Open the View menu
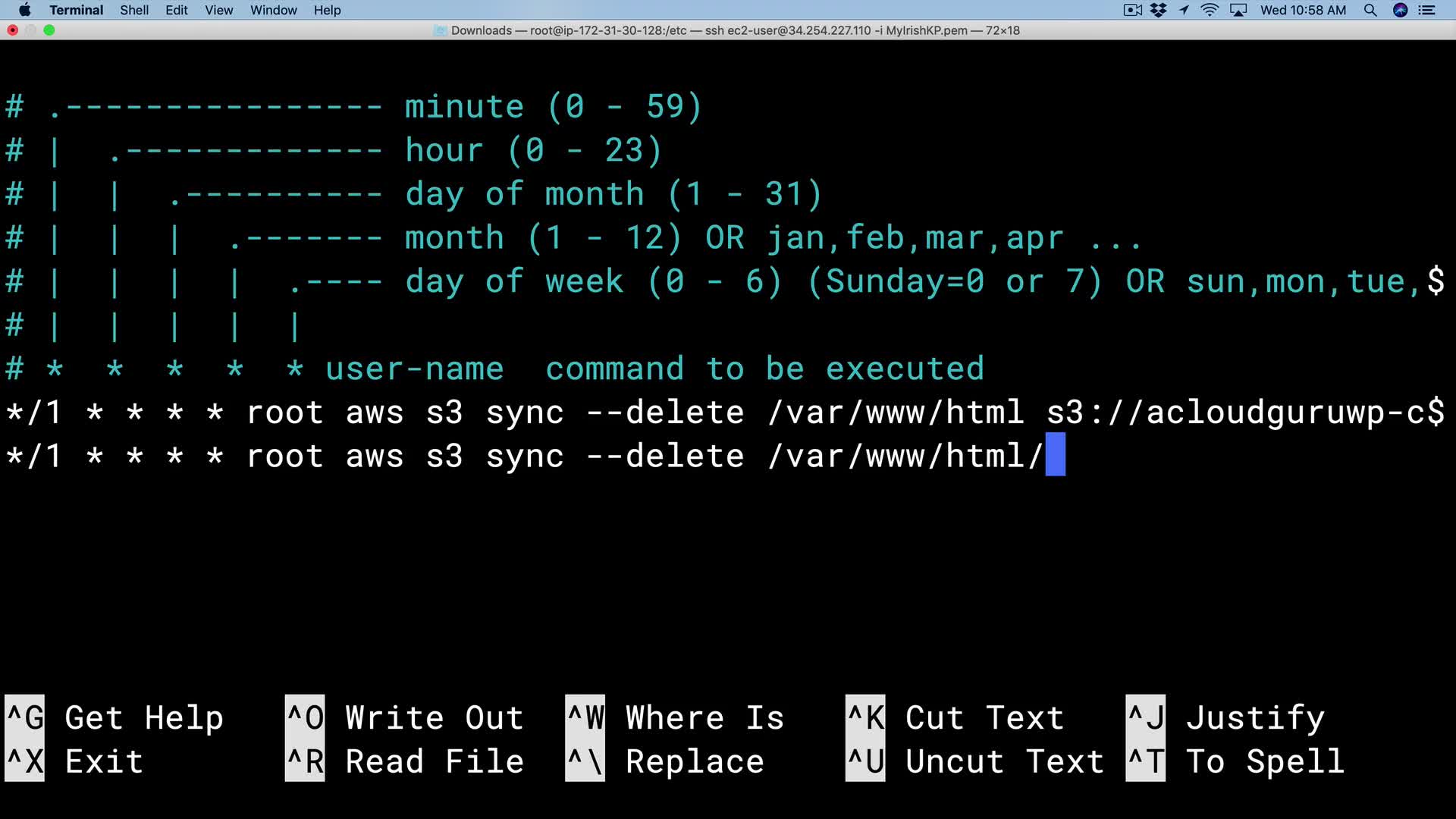Image resolution: width=1456 pixels, height=819 pixels. 218,10
